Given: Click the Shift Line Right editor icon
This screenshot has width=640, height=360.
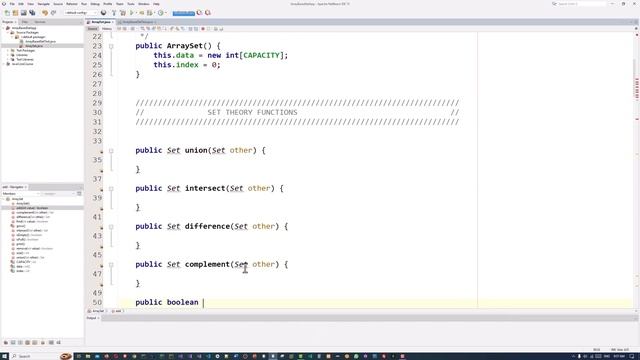Looking at the screenshot, I should pyautogui.click(x=196, y=29).
